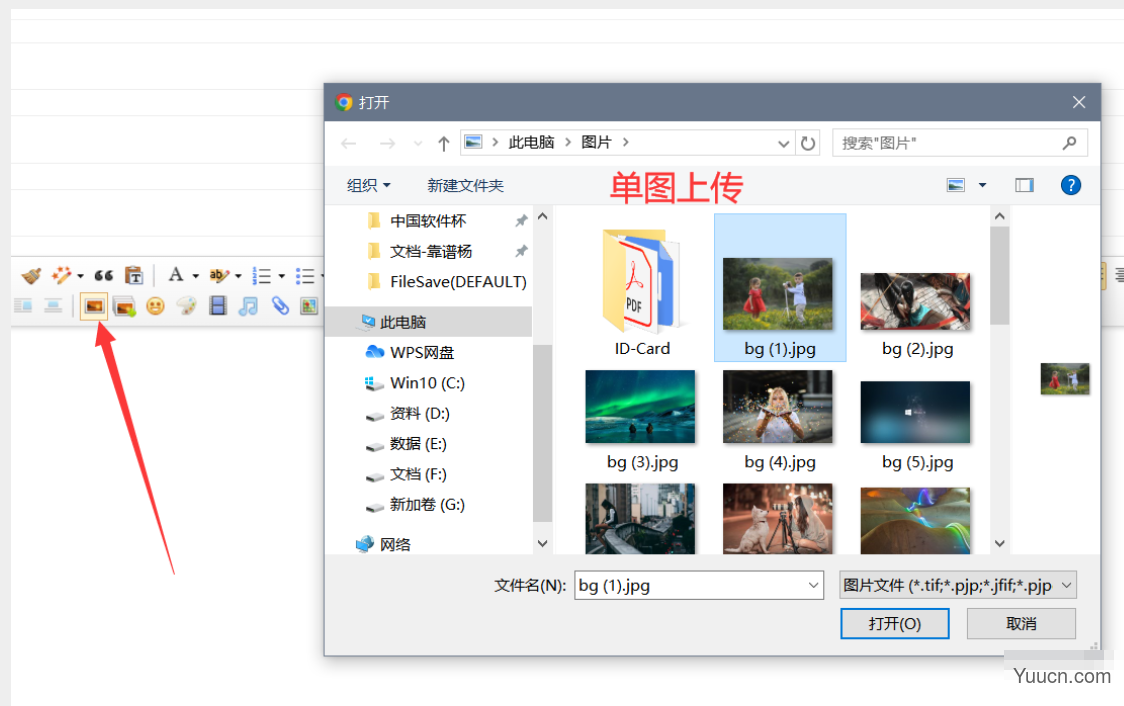Screen dimensions: 1124x706
Task: Click the ordered list icon
Action: [x=262, y=276]
